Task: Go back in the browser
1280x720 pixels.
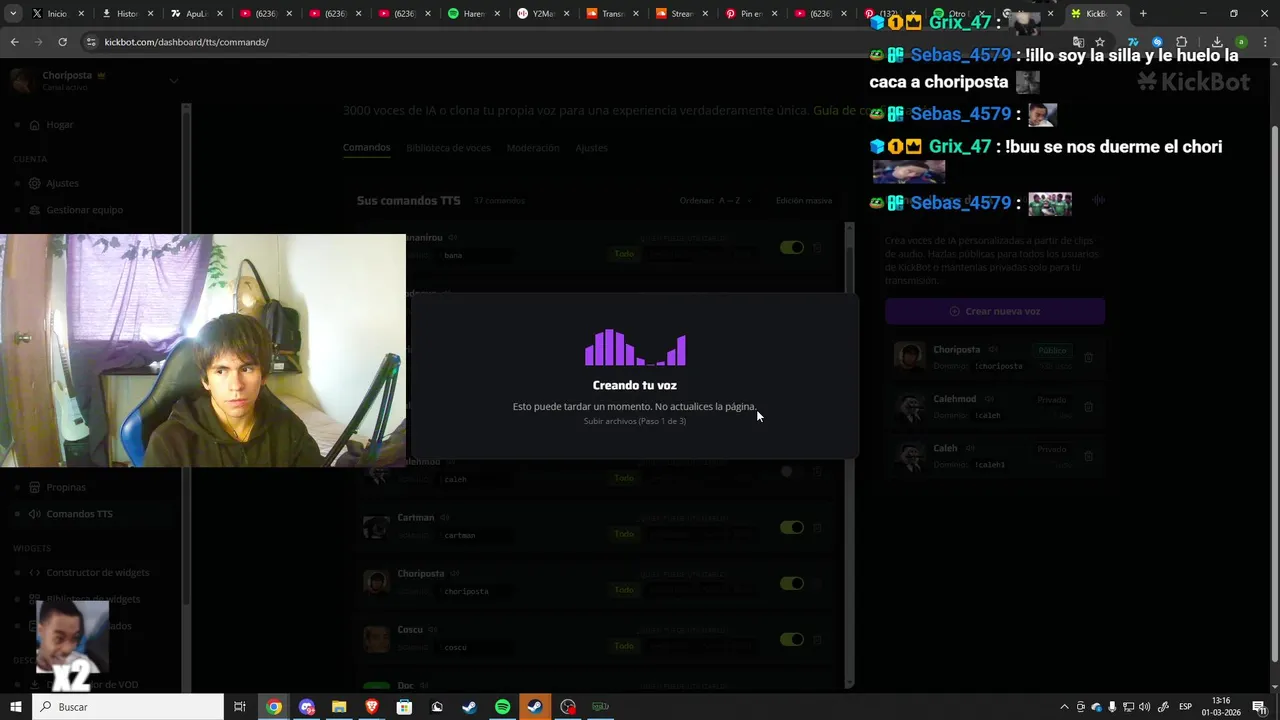Action: click(x=14, y=42)
